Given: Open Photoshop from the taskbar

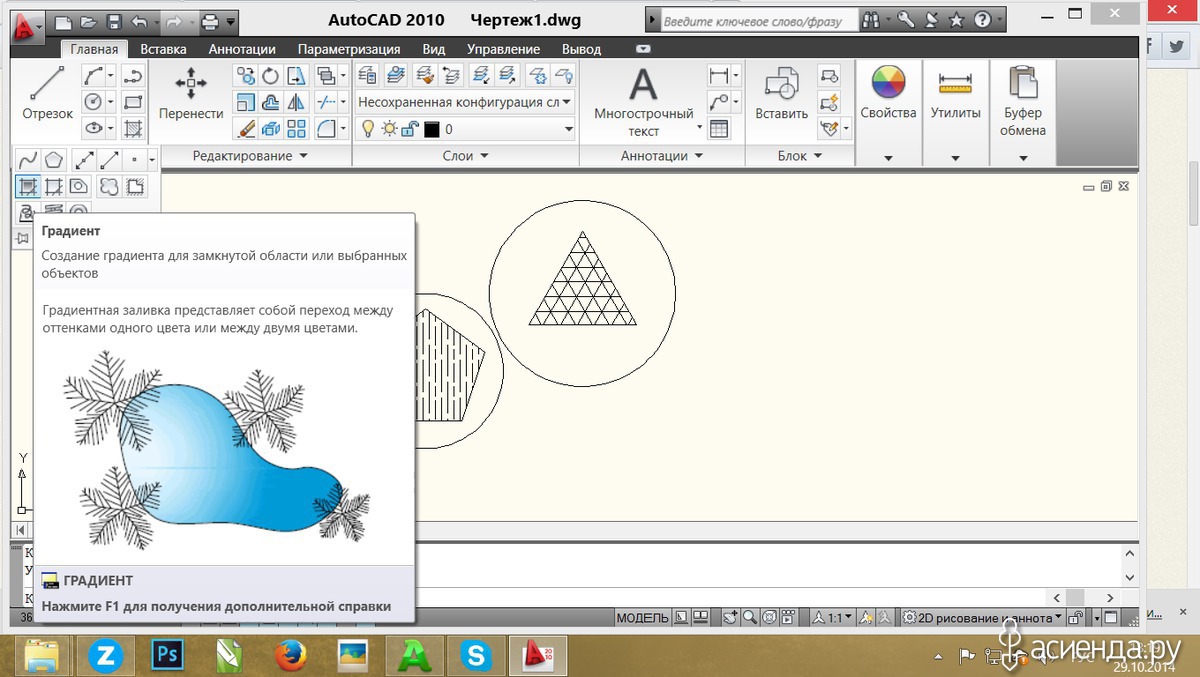Looking at the screenshot, I should (165, 655).
